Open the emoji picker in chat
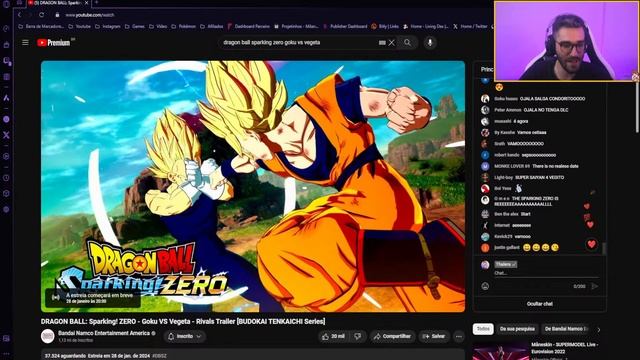The height and width of the screenshot is (360, 640). [x=485, y=286]
